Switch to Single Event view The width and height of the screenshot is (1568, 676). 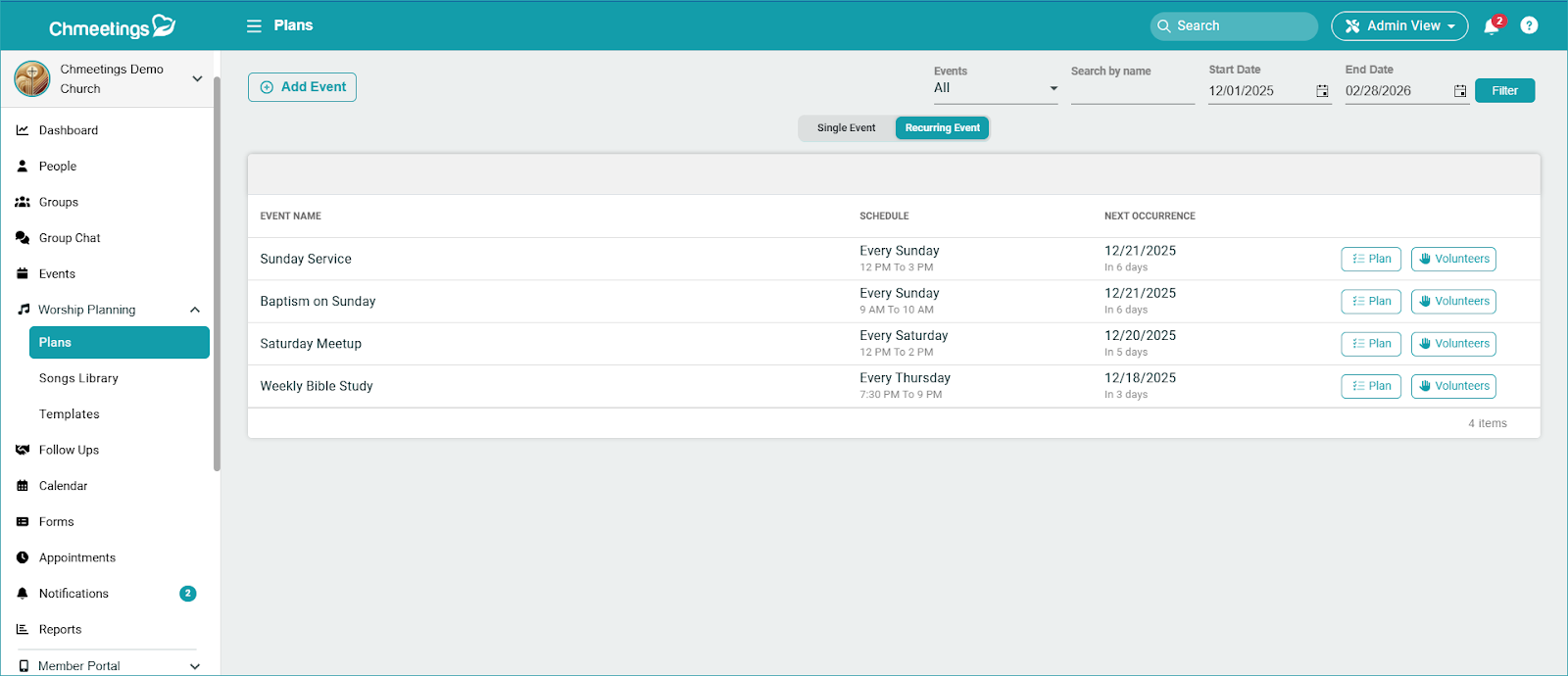point(846,128)
